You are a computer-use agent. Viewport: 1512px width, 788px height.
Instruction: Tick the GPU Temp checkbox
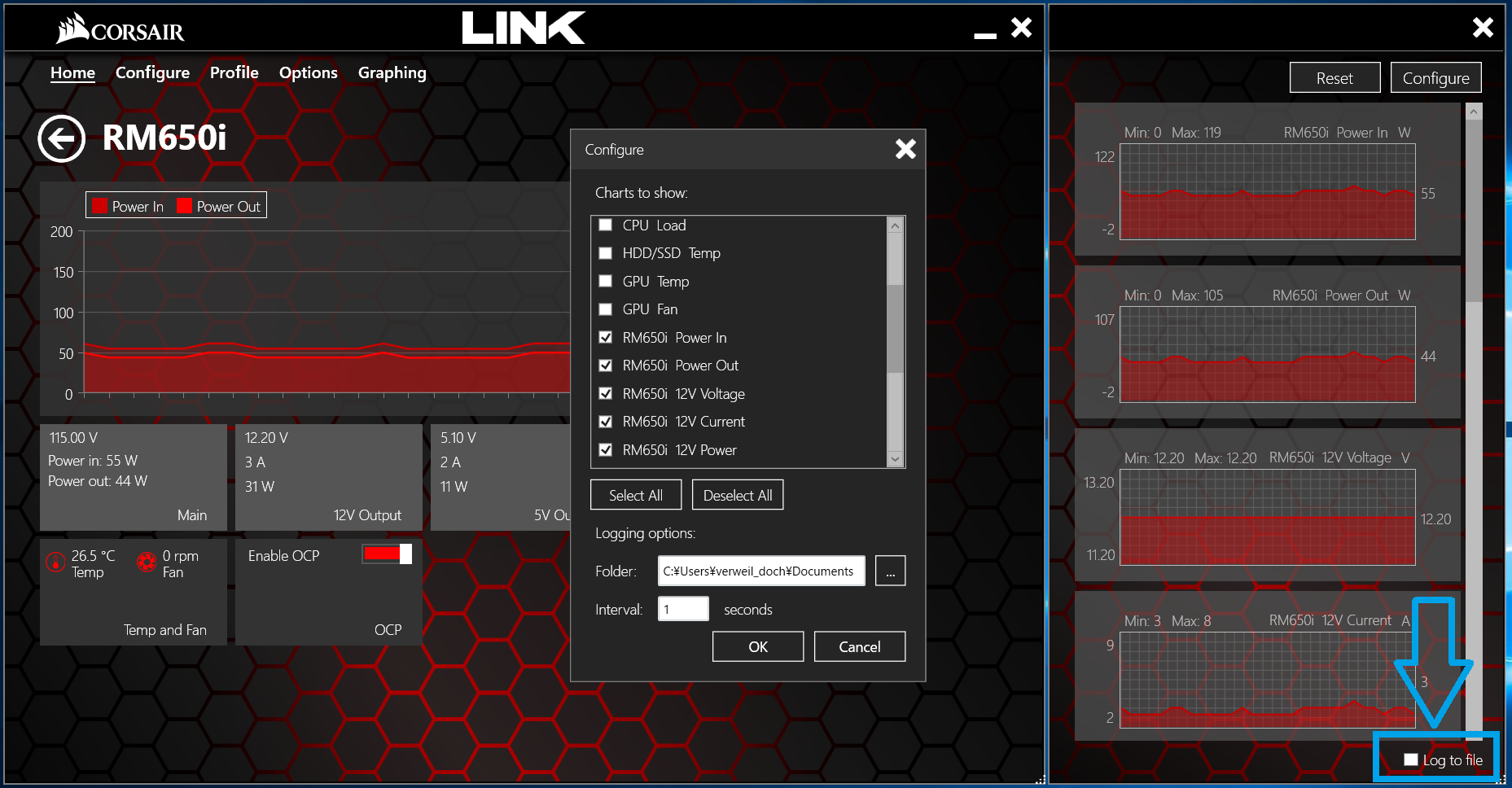(x=605, y=281)
